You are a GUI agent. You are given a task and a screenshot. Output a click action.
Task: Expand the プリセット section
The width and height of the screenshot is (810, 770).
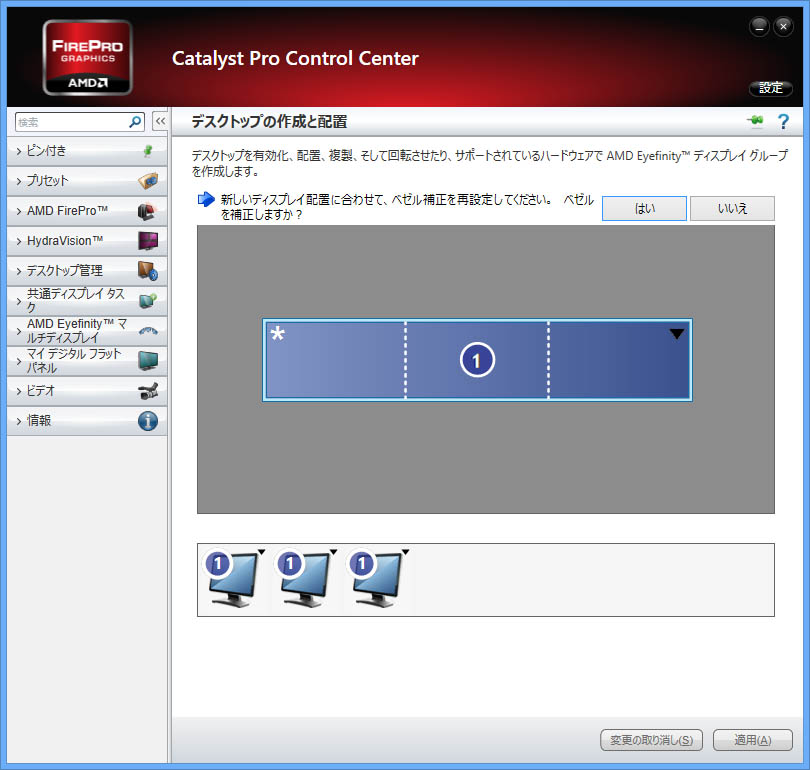[87, 181]
